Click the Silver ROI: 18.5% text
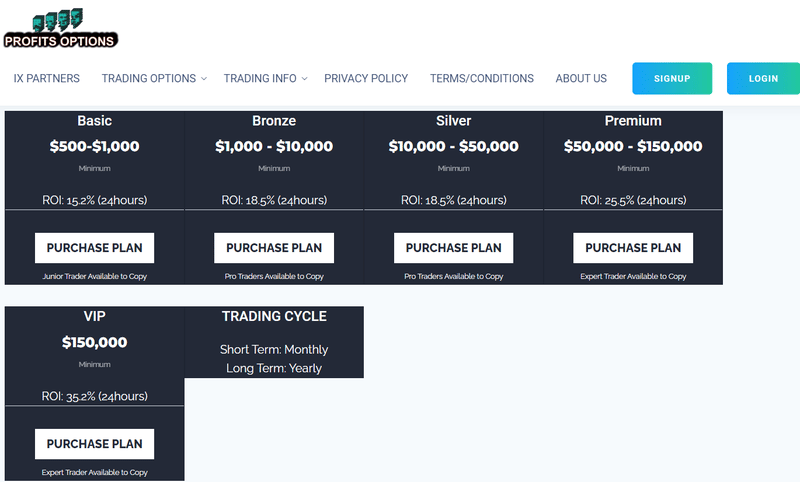800x482 pixels. [x=454, y=200]
